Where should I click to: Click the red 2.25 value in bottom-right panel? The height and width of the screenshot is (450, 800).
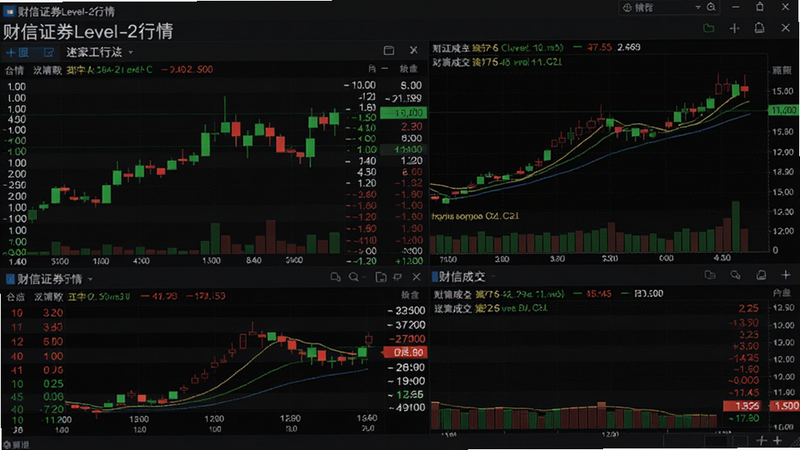pos(748,309)
